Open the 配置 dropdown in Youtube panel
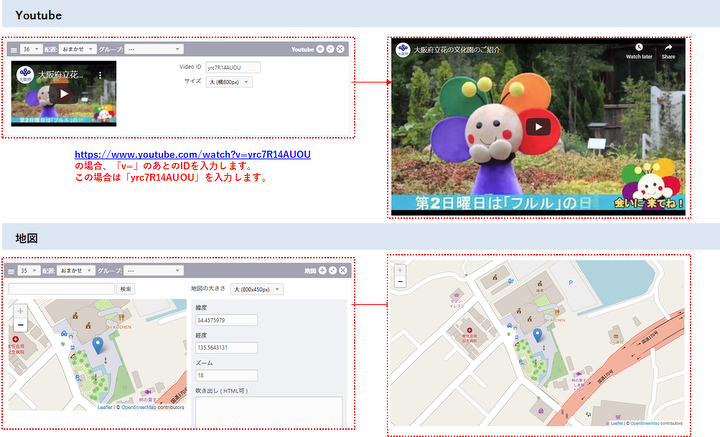720x437 pixels. 77,48
